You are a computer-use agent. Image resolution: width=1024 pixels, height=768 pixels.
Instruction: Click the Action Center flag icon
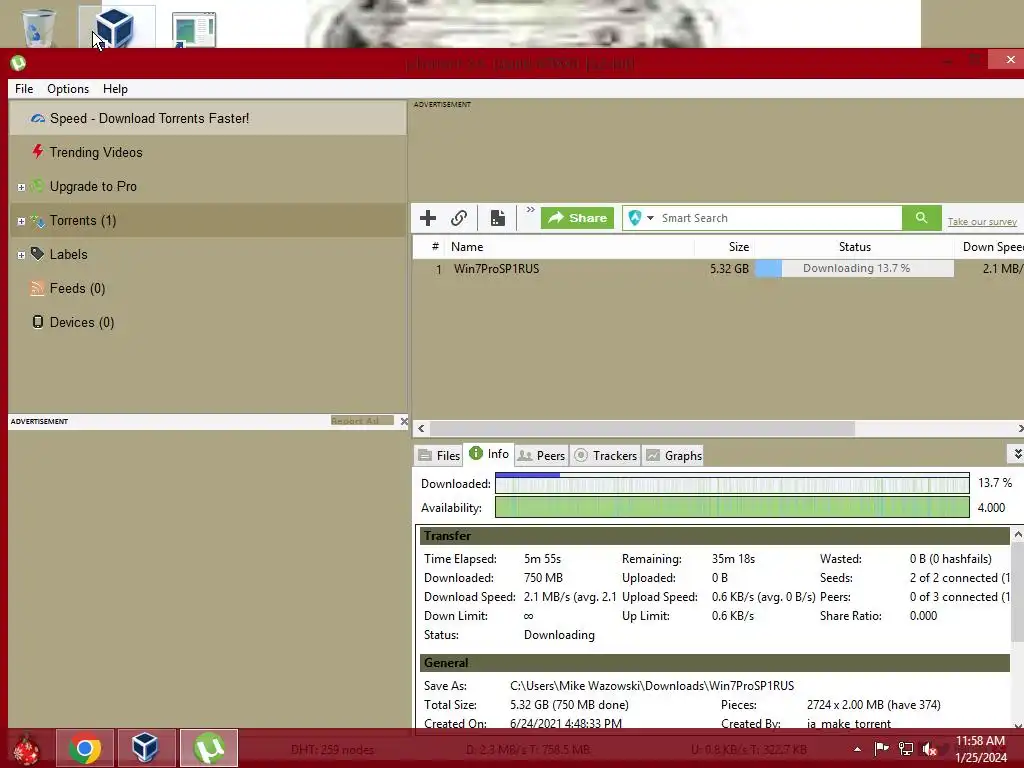coord(881,748)
